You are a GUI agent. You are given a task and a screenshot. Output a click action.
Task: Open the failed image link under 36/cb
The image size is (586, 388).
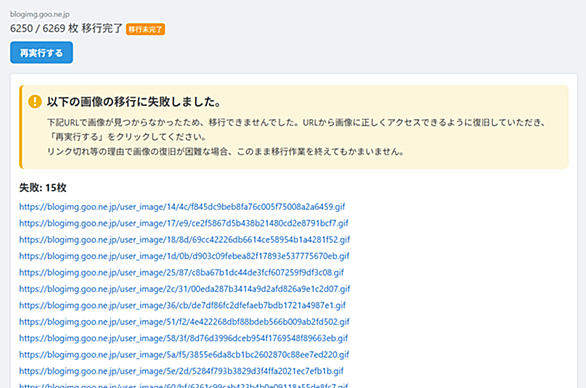[x=182, y=305]
